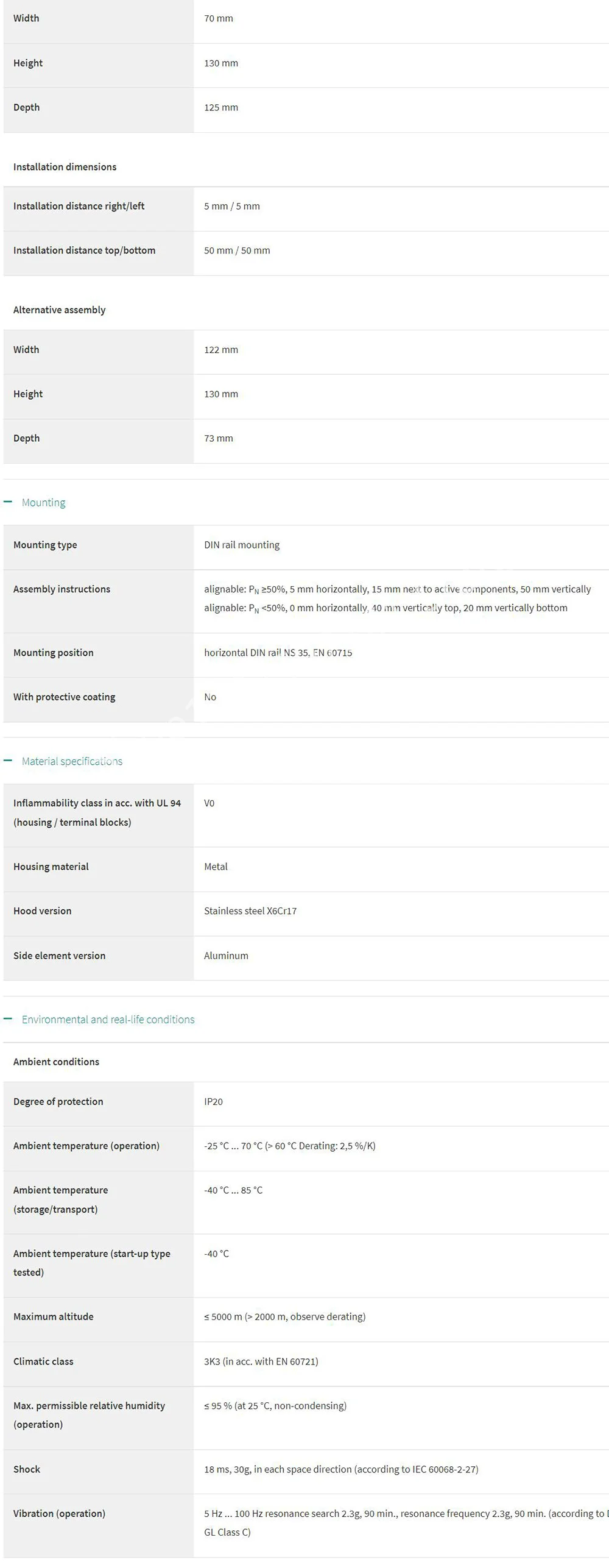Select the Side element version Aluminum value
This screenshot has width=609, height=1568.
[x=226, y=956]
